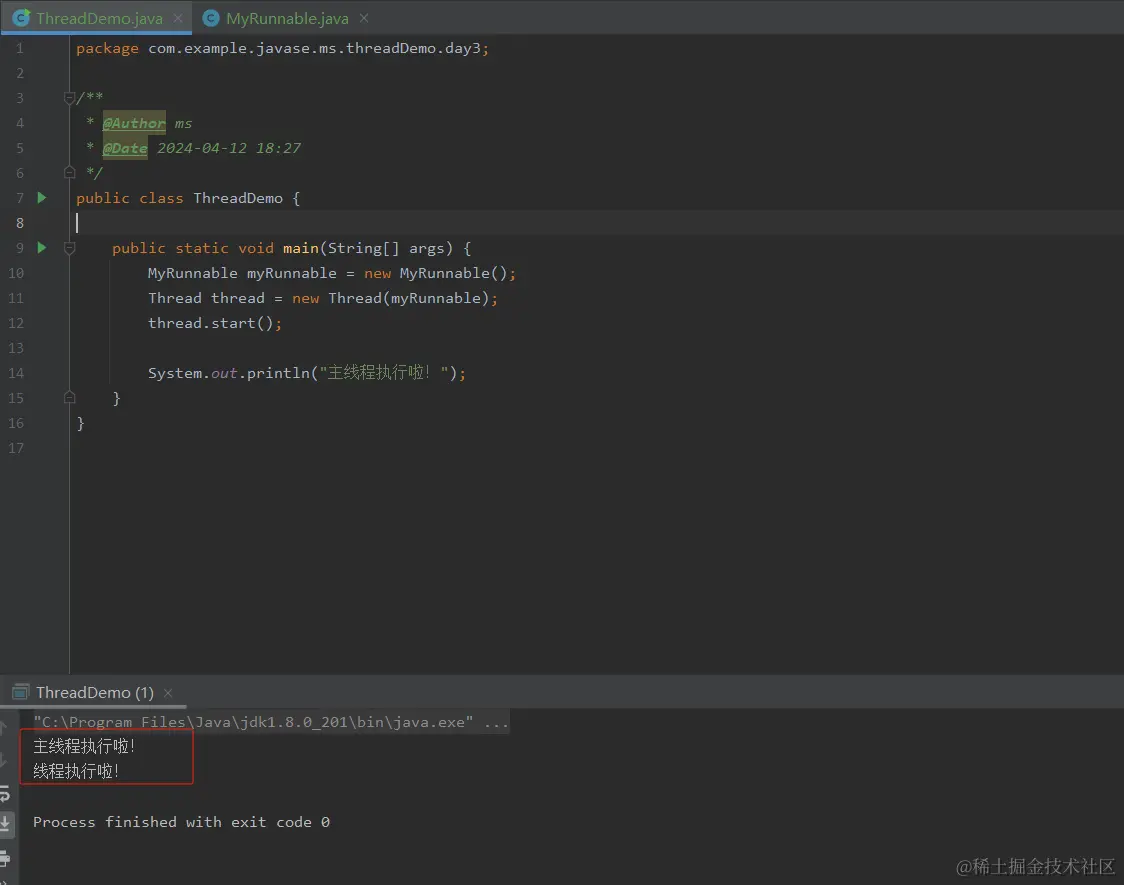
Task: Click the main method name
Action: (x=300, y=248)
